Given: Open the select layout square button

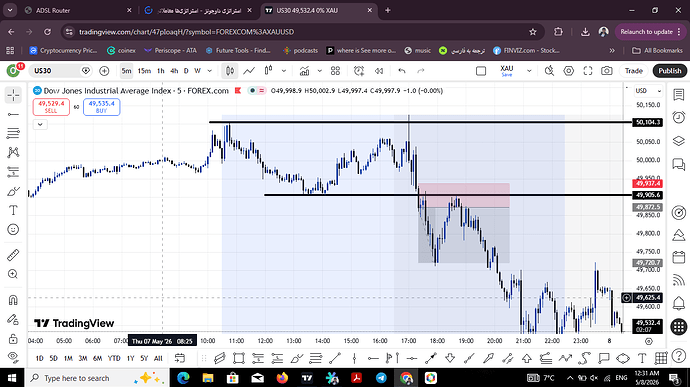Looking at the screenshot, I should pos(481,71).
